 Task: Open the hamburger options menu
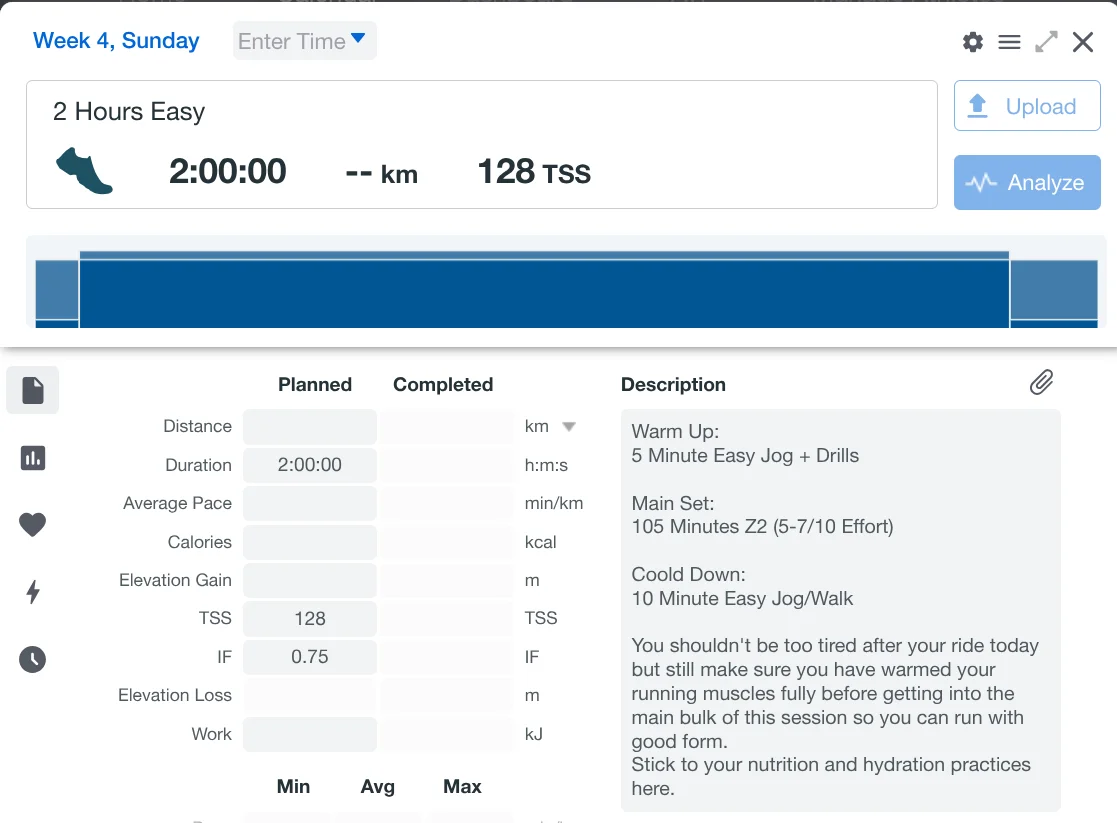(1009, 42)
